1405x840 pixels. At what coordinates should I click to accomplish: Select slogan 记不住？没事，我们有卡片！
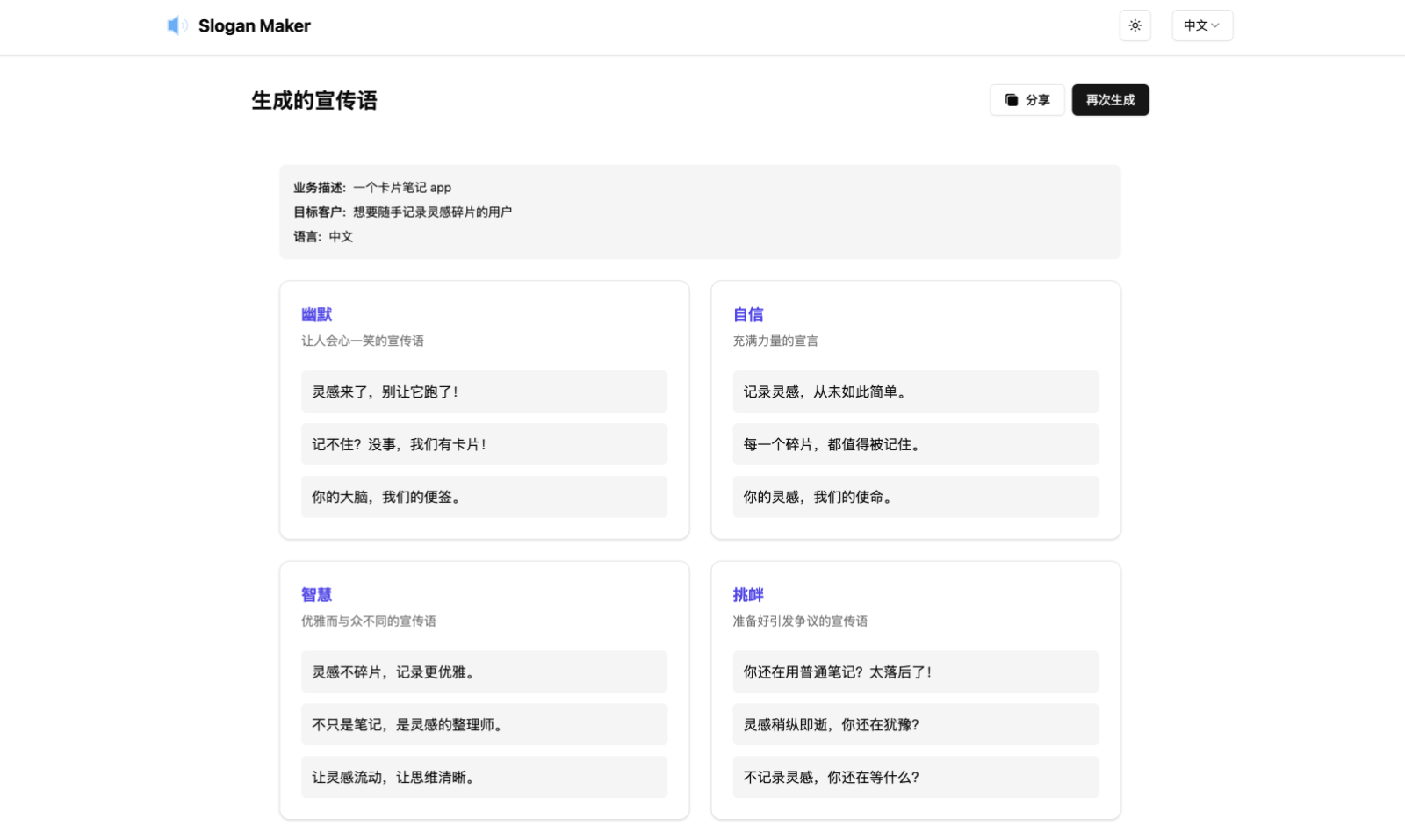tap(484, 444)
